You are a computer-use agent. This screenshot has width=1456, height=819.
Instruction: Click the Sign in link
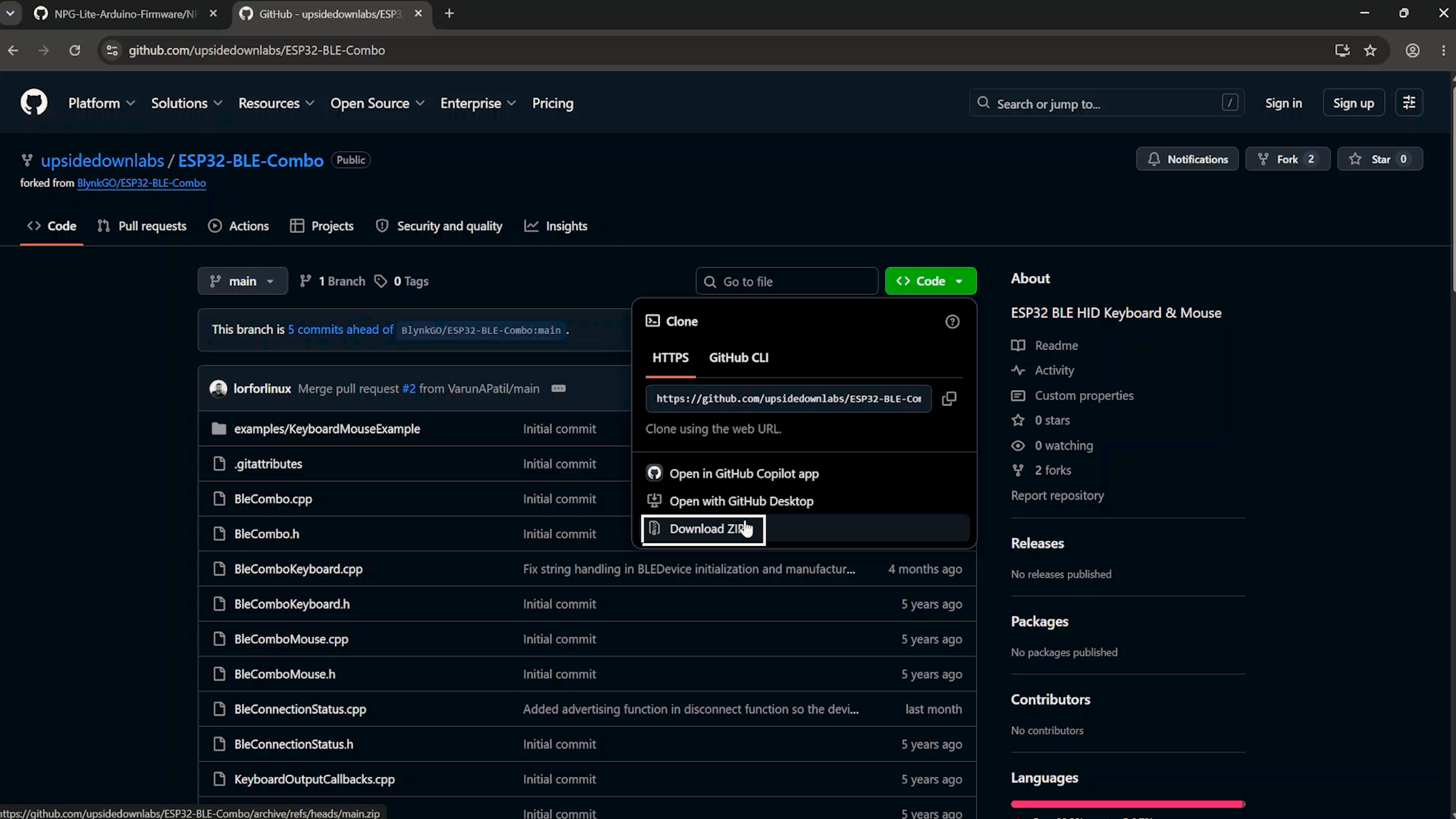click(x=1283, y=103)
